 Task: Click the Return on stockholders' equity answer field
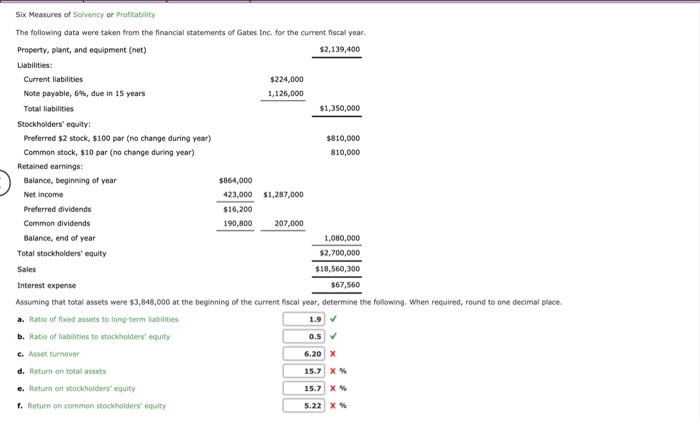(304, 388)
